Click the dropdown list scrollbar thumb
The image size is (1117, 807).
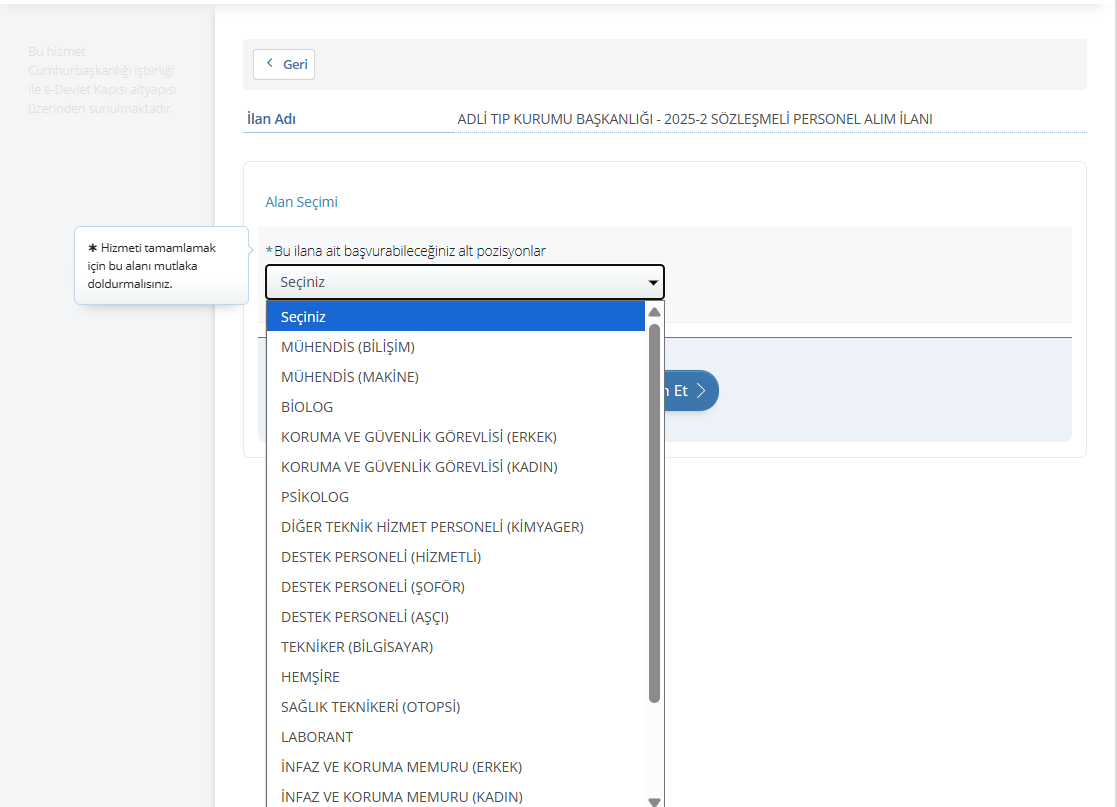tap(654, 513)
